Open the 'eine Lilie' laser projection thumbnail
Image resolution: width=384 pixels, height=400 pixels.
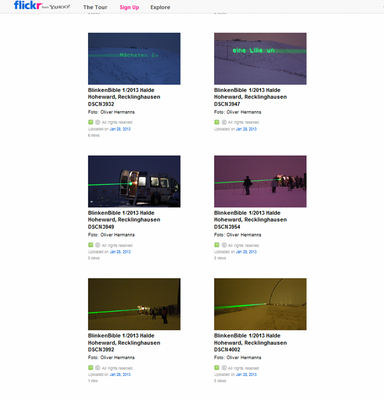[x=260, y=58]
